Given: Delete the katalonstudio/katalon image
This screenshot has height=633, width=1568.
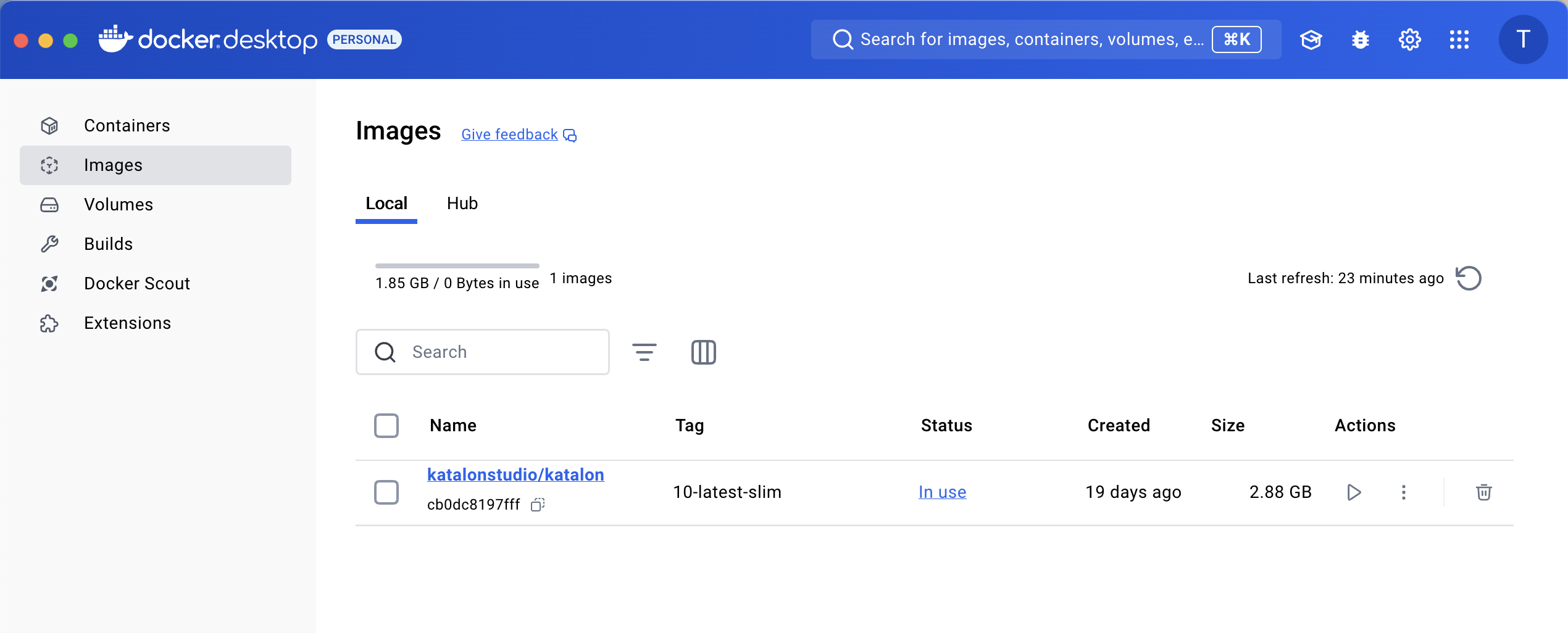Looking at the screenshot, I should (1483, 492).
